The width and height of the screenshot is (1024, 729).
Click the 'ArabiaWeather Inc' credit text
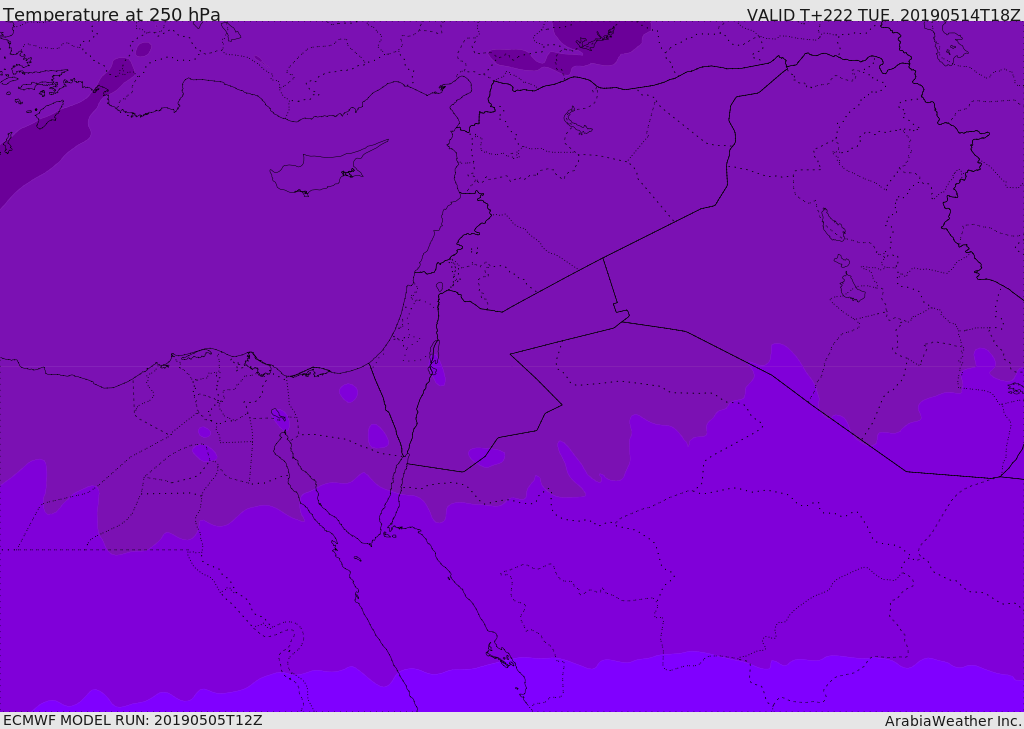click(x=953, y=721)
